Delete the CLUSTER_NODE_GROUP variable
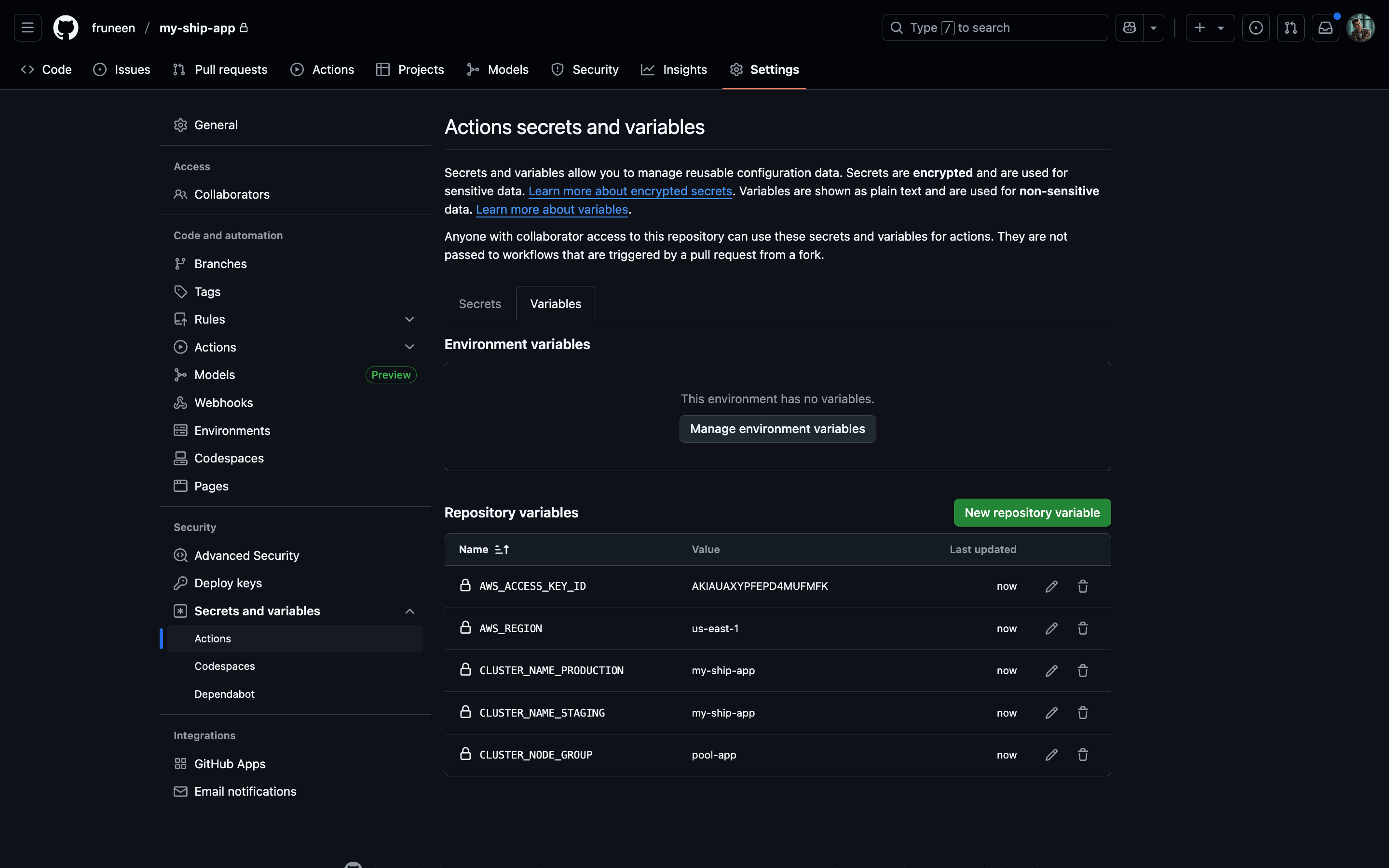Viewport: 1389px width, 868px height. pyautogui.click(x=1083, y=754)
